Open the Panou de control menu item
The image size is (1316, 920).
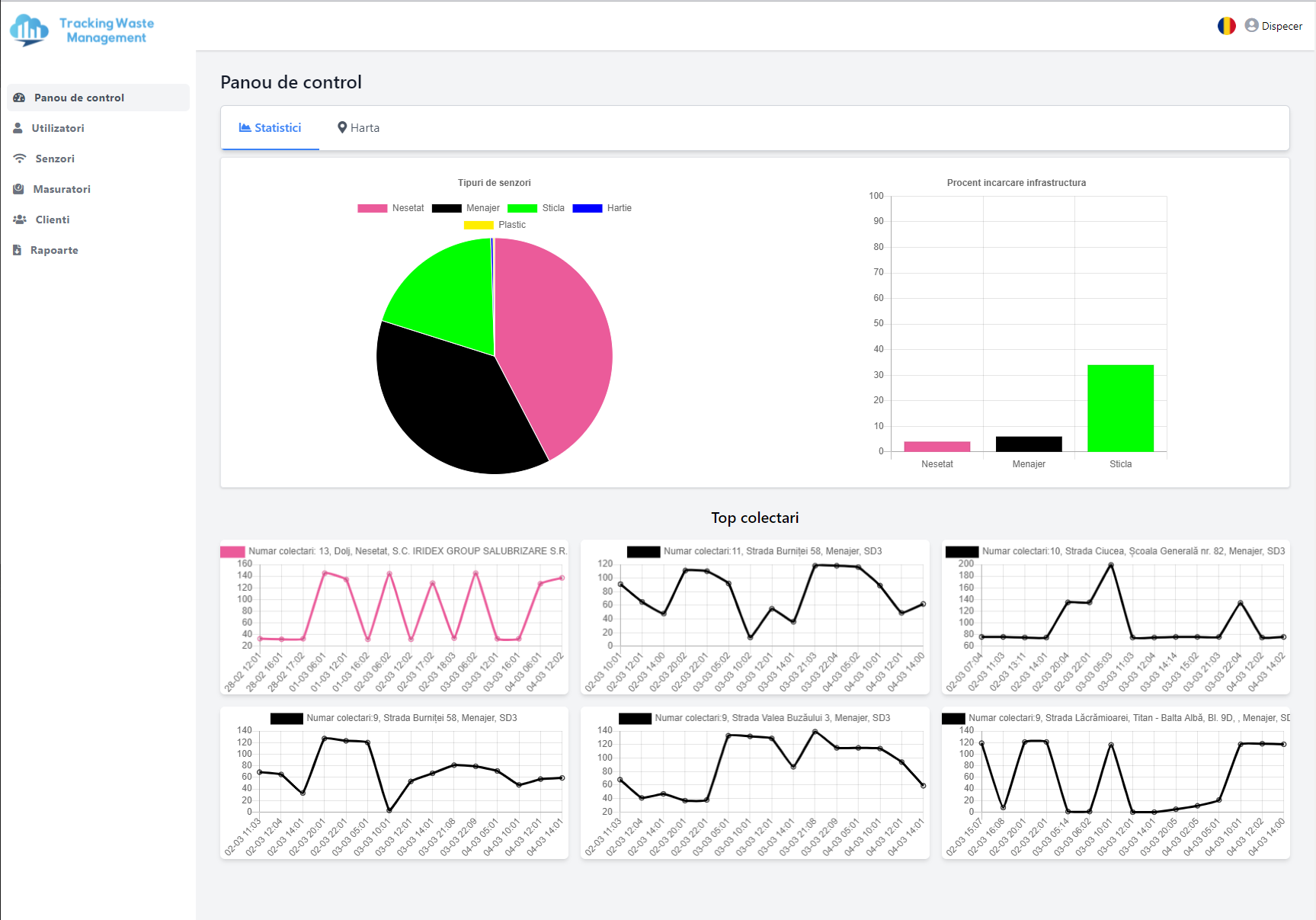pyautogui.click(x=98, y=98)
